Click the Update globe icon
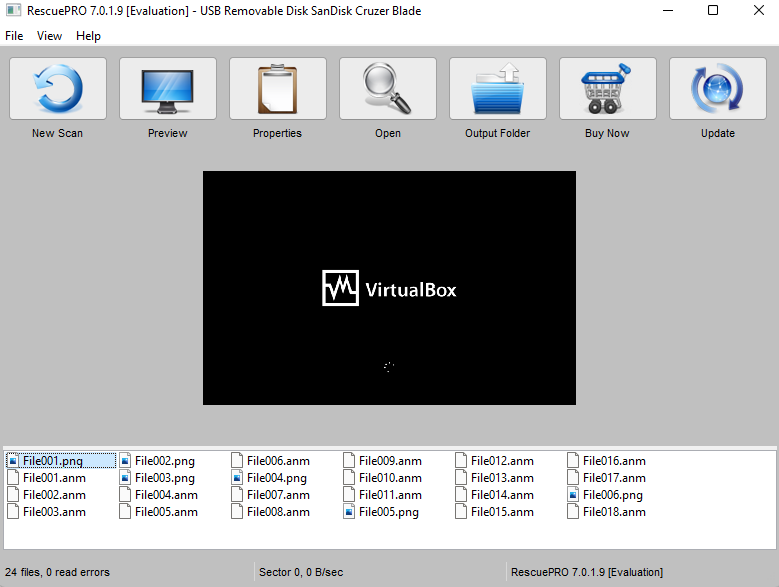 tap(718, 89)
